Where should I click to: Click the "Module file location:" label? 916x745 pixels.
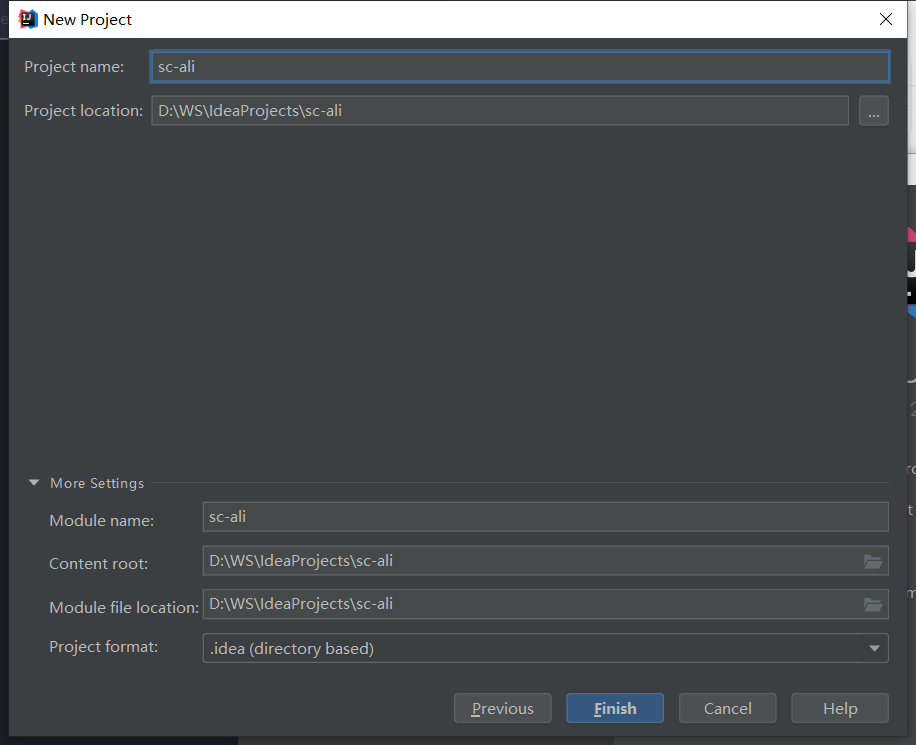tap(124, 608)
